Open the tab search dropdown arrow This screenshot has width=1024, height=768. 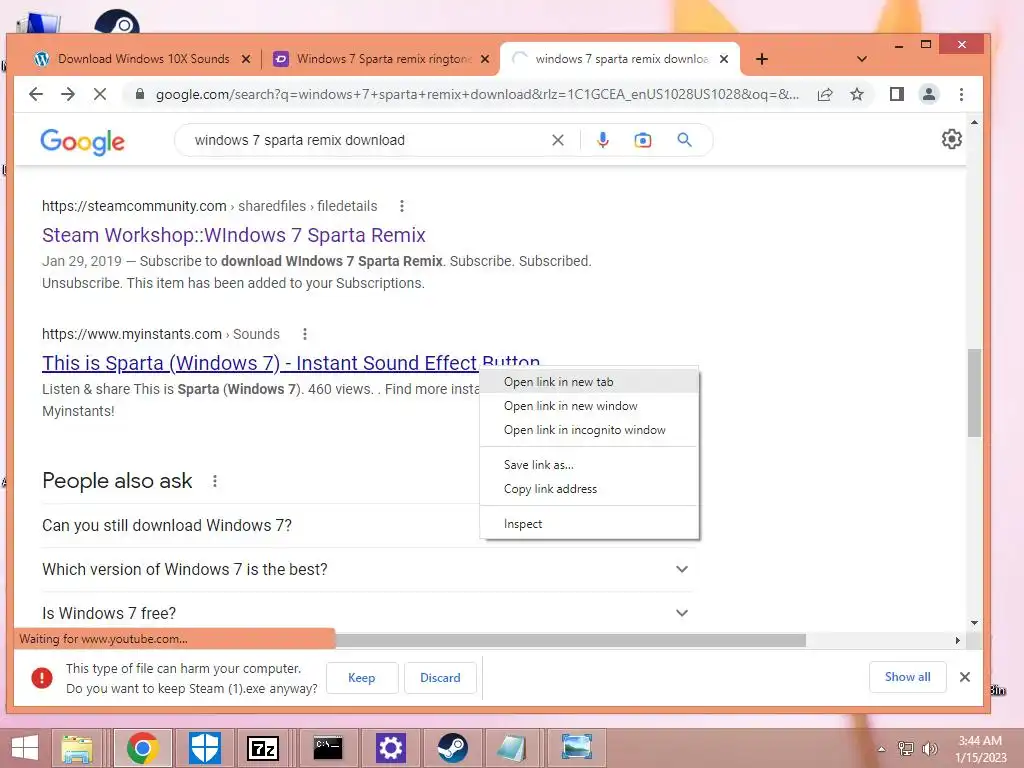click(x=861, y=59)
